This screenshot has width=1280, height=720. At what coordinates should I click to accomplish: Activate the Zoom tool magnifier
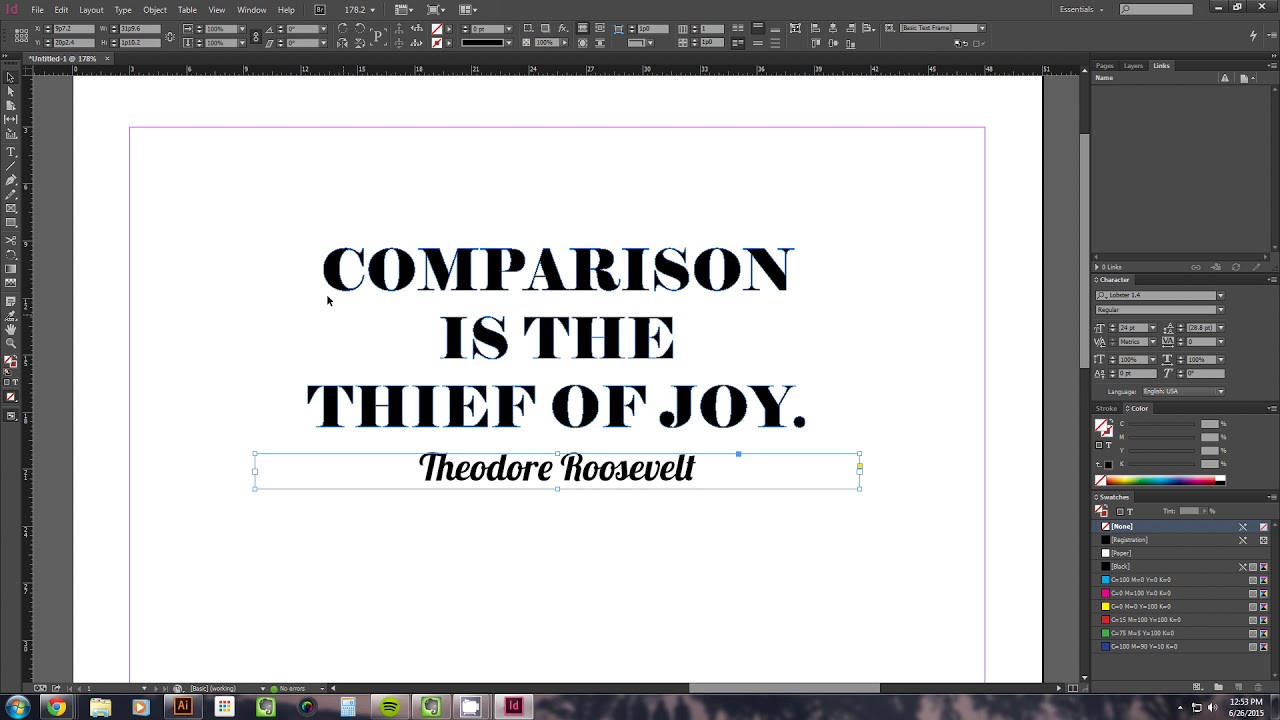click(x=11, y=343)
